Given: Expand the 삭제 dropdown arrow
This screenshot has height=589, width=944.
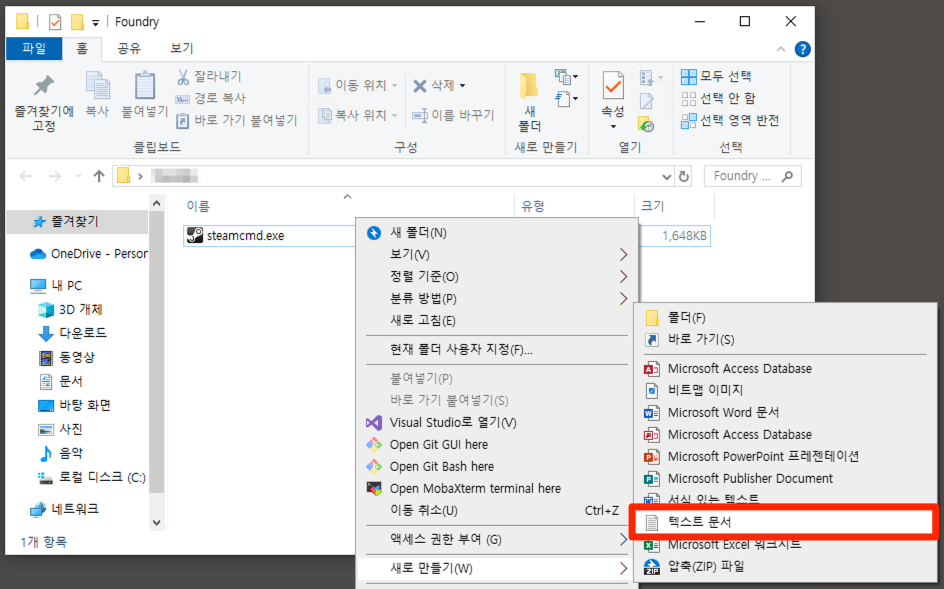Looking at the screenshot, I should (462, 86).
